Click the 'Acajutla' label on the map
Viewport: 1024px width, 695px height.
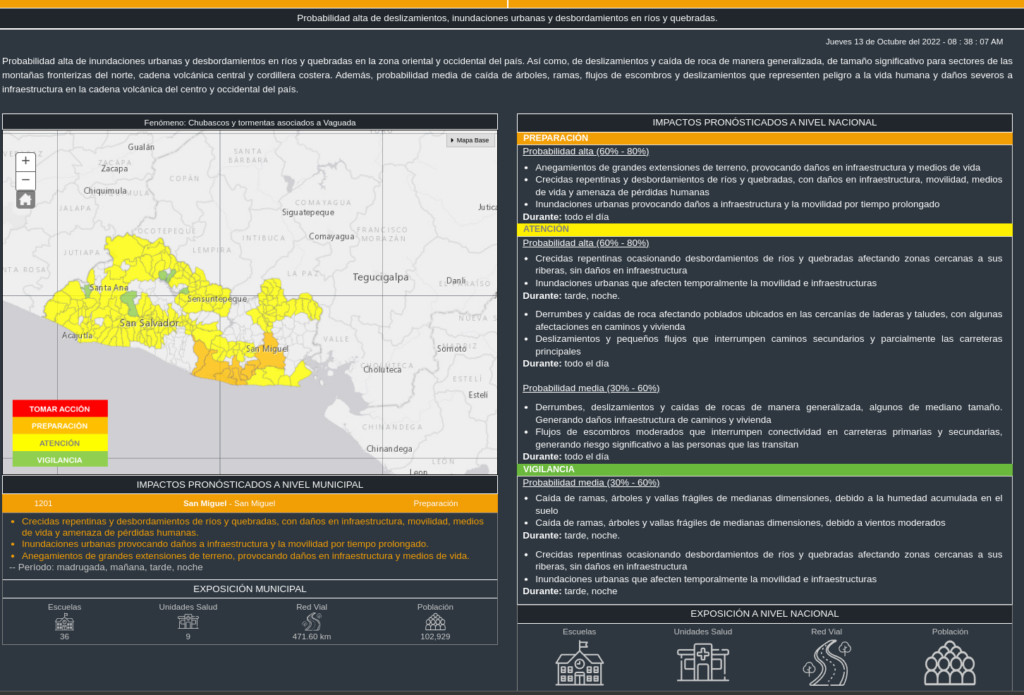click(77, 336)
